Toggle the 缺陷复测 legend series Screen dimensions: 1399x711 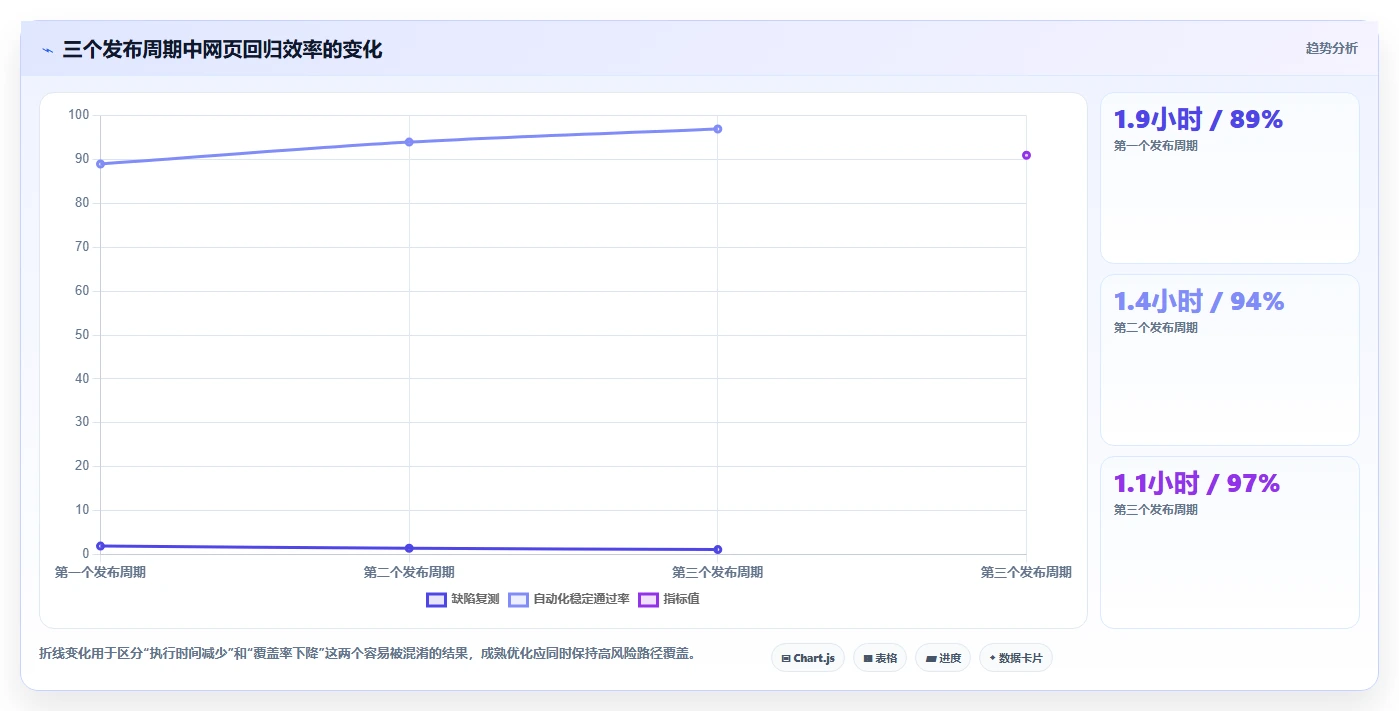(463, 599)
